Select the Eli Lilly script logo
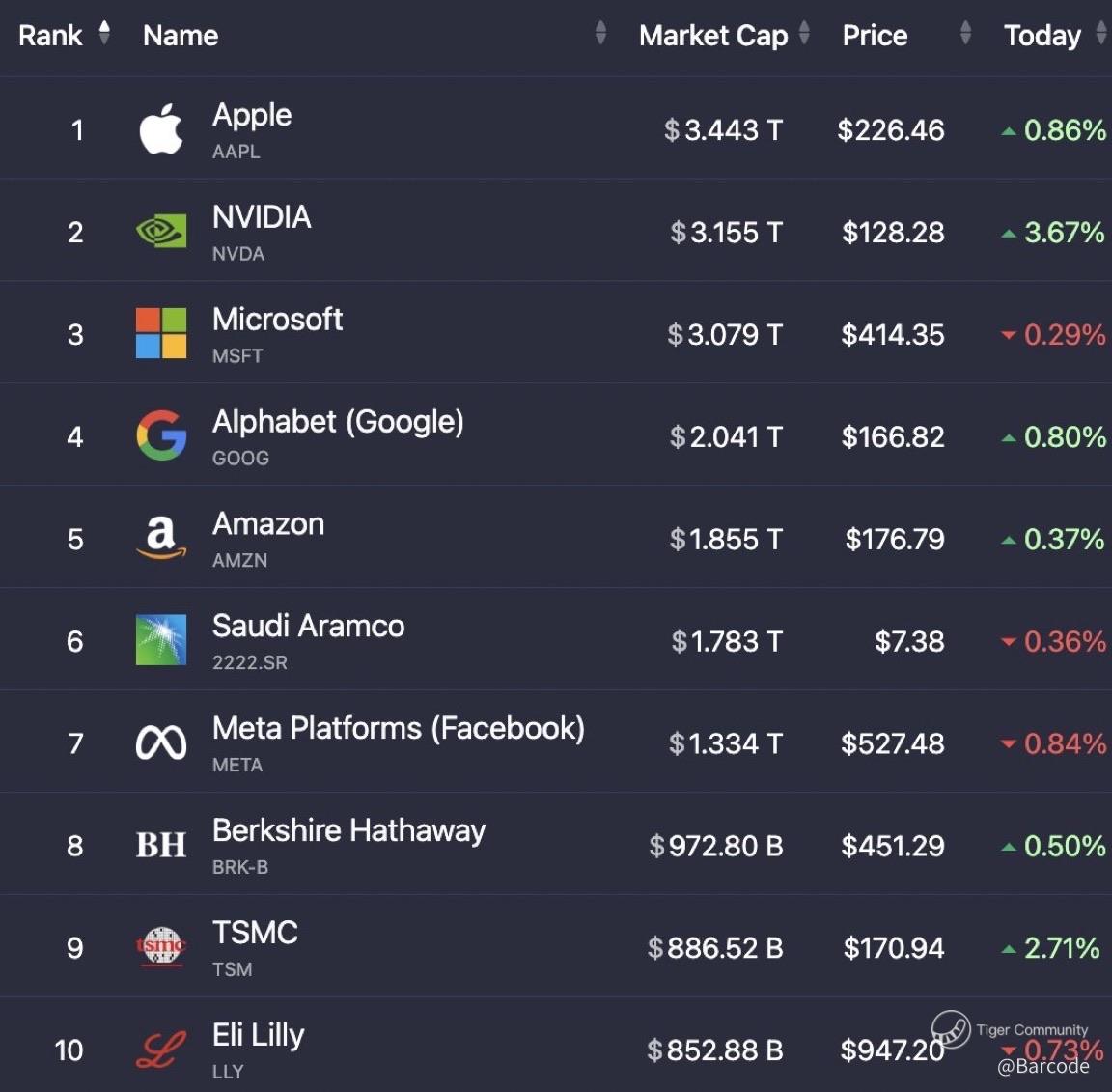 [161, 1050]
